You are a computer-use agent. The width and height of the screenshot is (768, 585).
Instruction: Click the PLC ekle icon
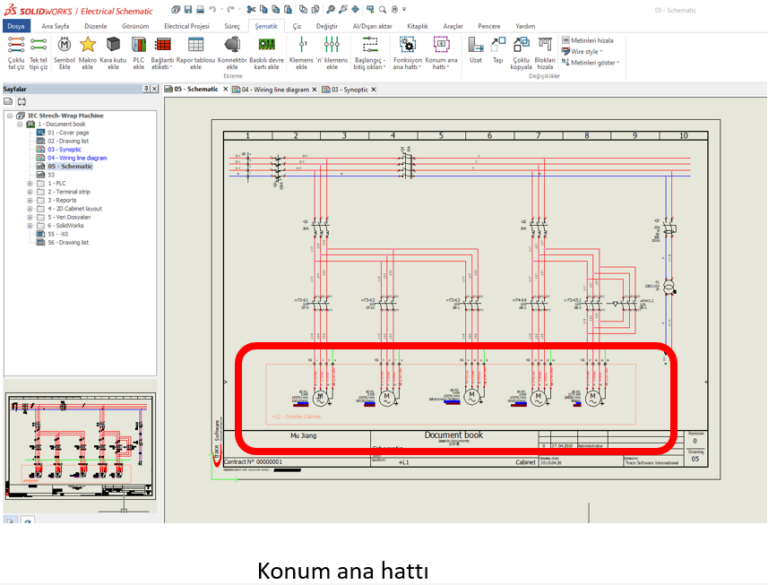point(138,50)
